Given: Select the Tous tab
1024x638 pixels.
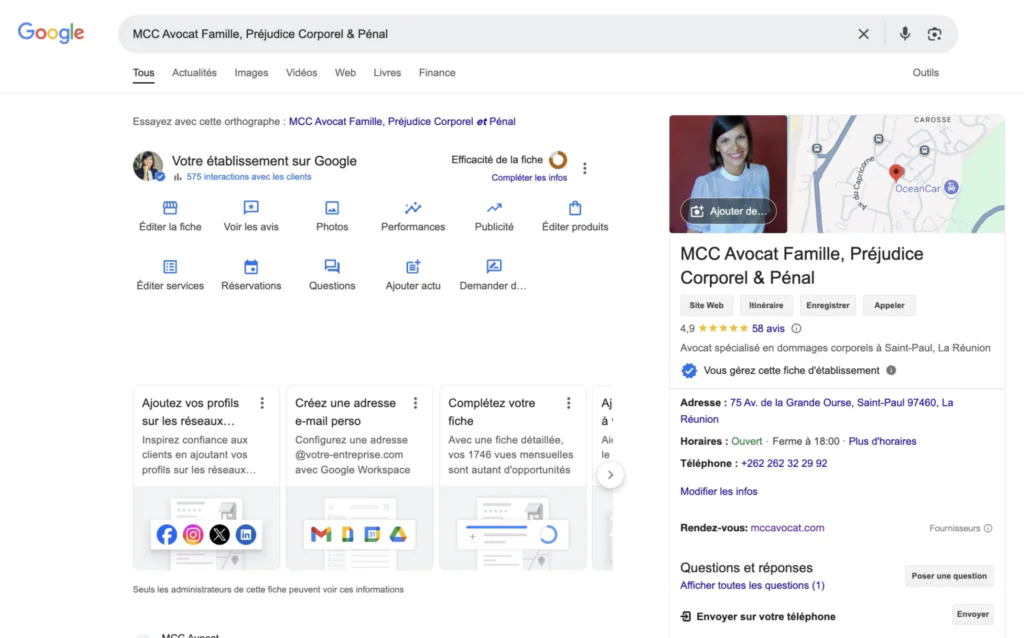Looking at the screenshot, I should [x=143, y=73].
